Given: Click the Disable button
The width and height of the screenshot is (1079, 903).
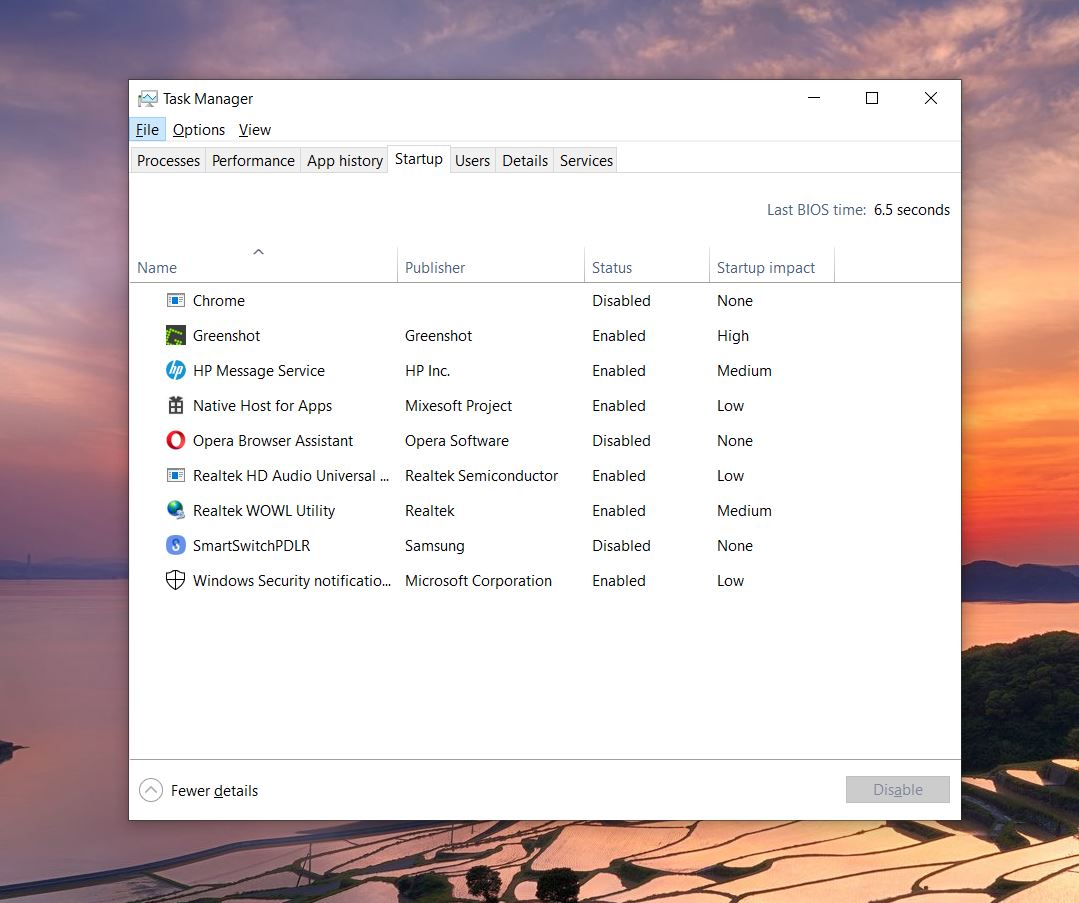Looking at the screenshot, I should 897,789.
